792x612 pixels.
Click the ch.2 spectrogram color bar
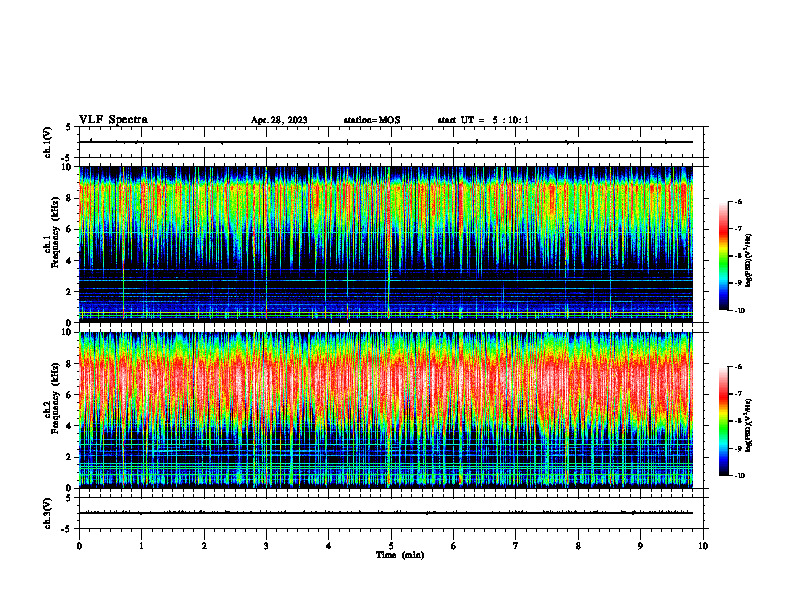pos(723,421)
